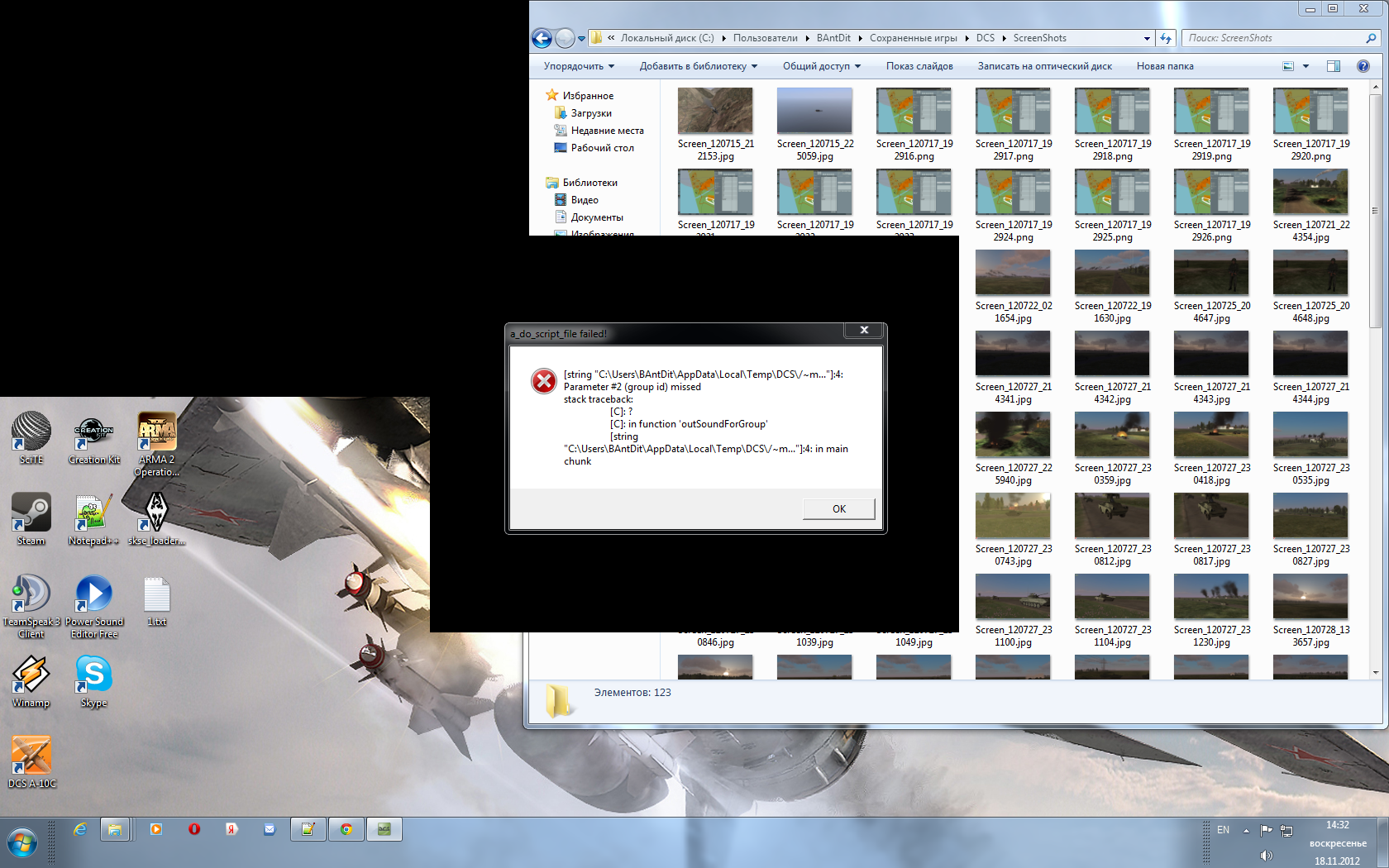Create a Новая папка folder
Image resolution: width=1389 pixels, height=868 pixels.
(x=1165, y=66)
